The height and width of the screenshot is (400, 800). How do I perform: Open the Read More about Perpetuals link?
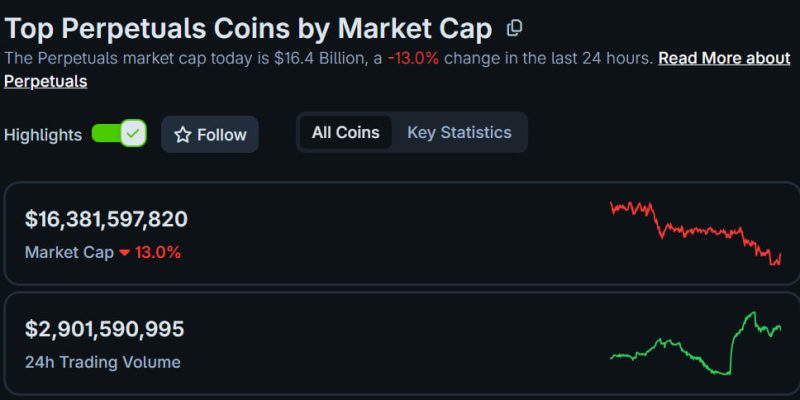click(724, 58)
